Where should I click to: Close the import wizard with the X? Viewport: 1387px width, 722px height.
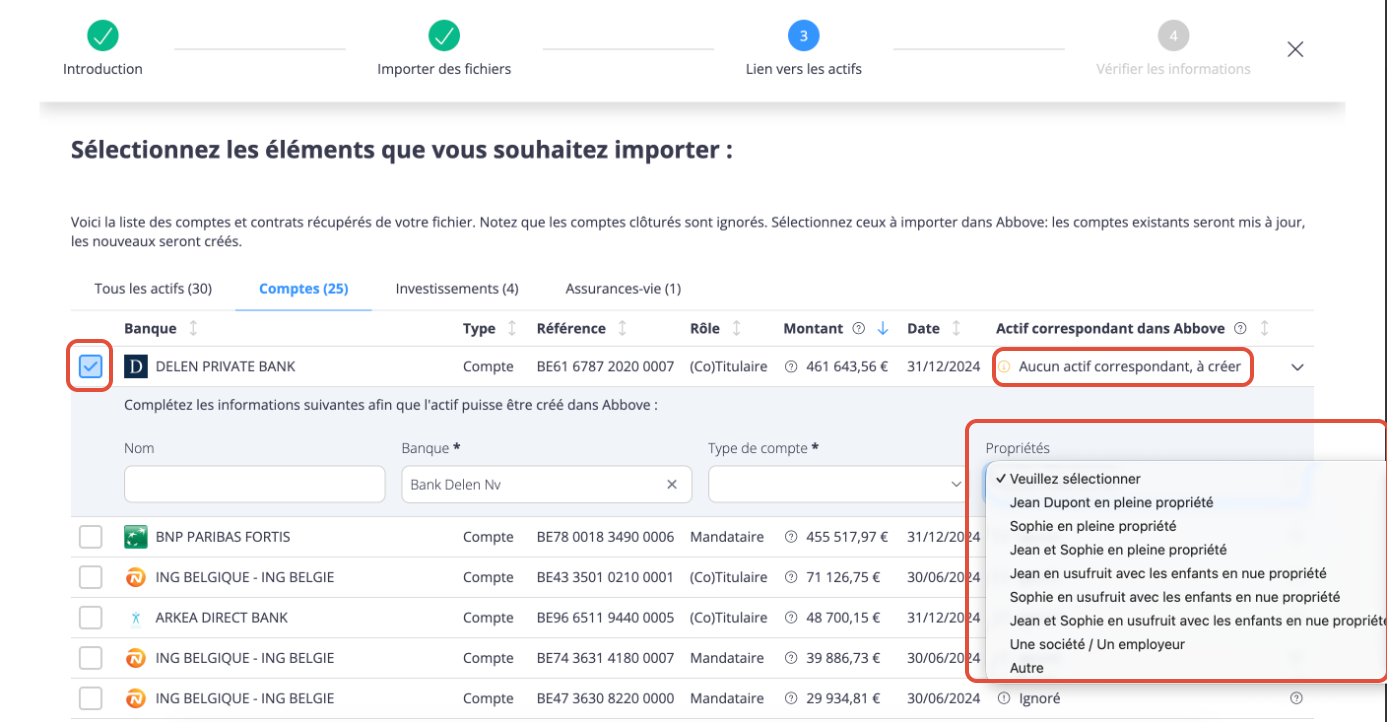pyautogui.click(x=1295, y=49)
